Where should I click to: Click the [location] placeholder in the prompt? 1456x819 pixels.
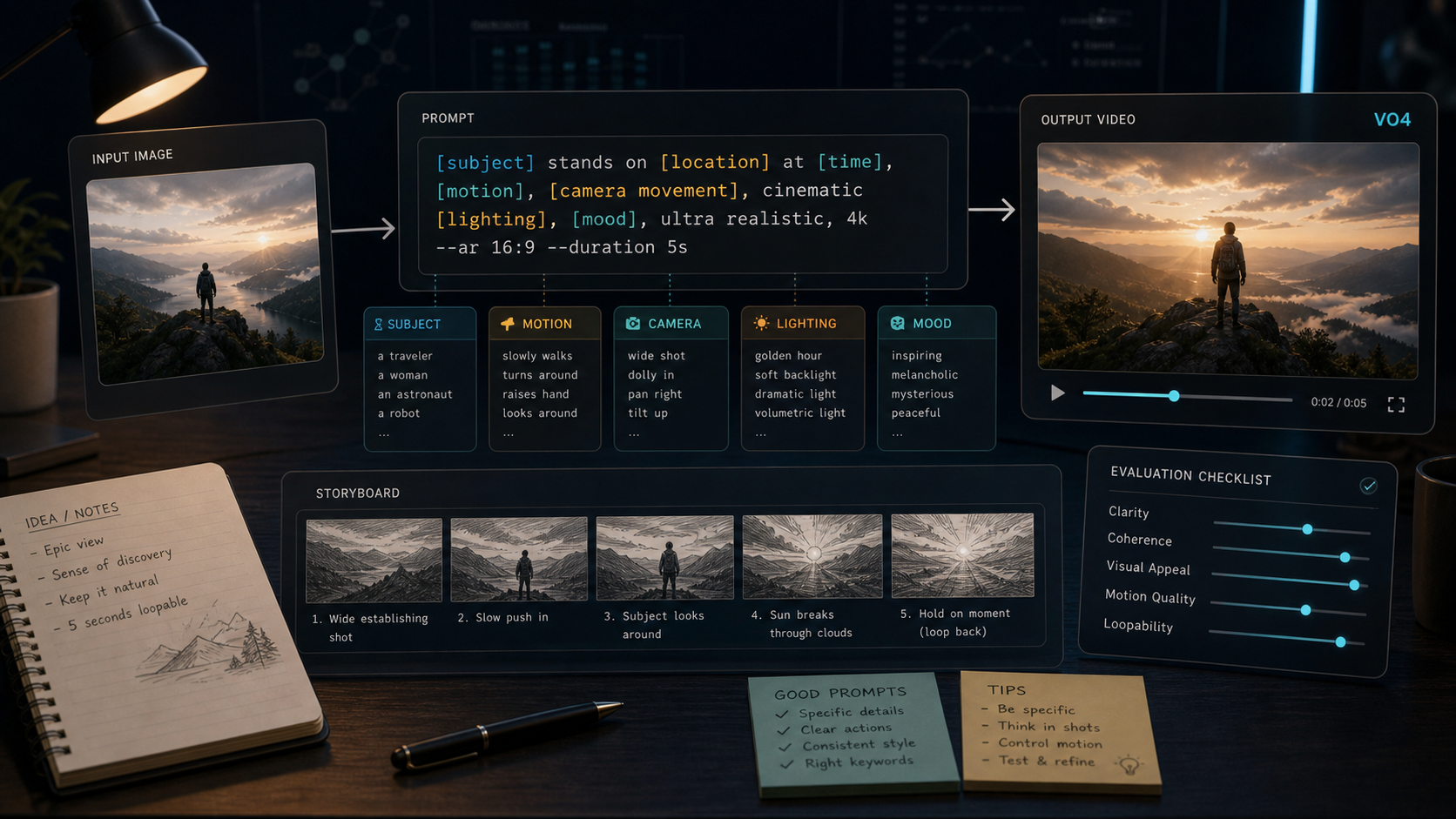715,162
